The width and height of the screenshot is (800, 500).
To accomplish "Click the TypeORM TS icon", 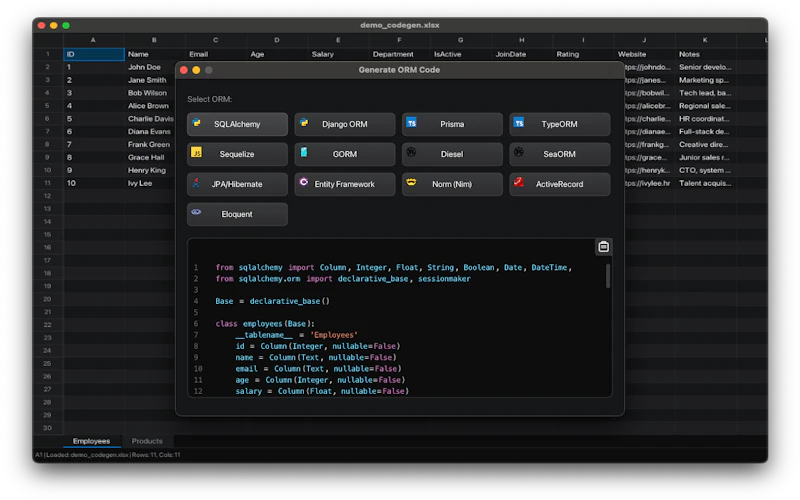I will pos(519,123).
